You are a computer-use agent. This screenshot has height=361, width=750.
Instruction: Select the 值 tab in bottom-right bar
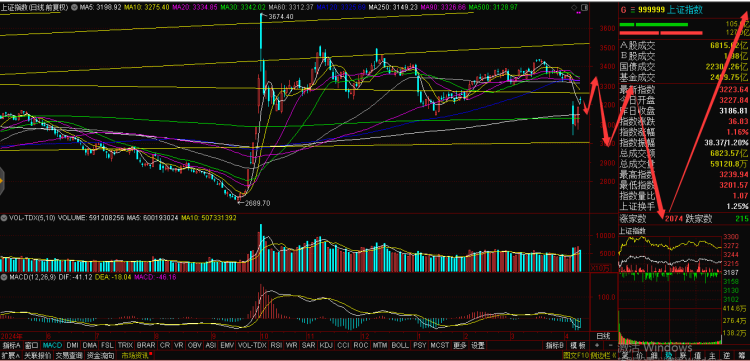696,356
